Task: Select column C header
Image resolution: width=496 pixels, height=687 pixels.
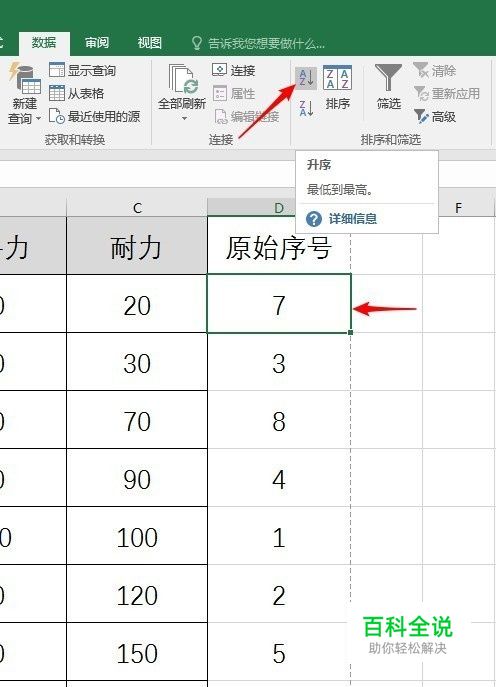Action: (137, 207)
